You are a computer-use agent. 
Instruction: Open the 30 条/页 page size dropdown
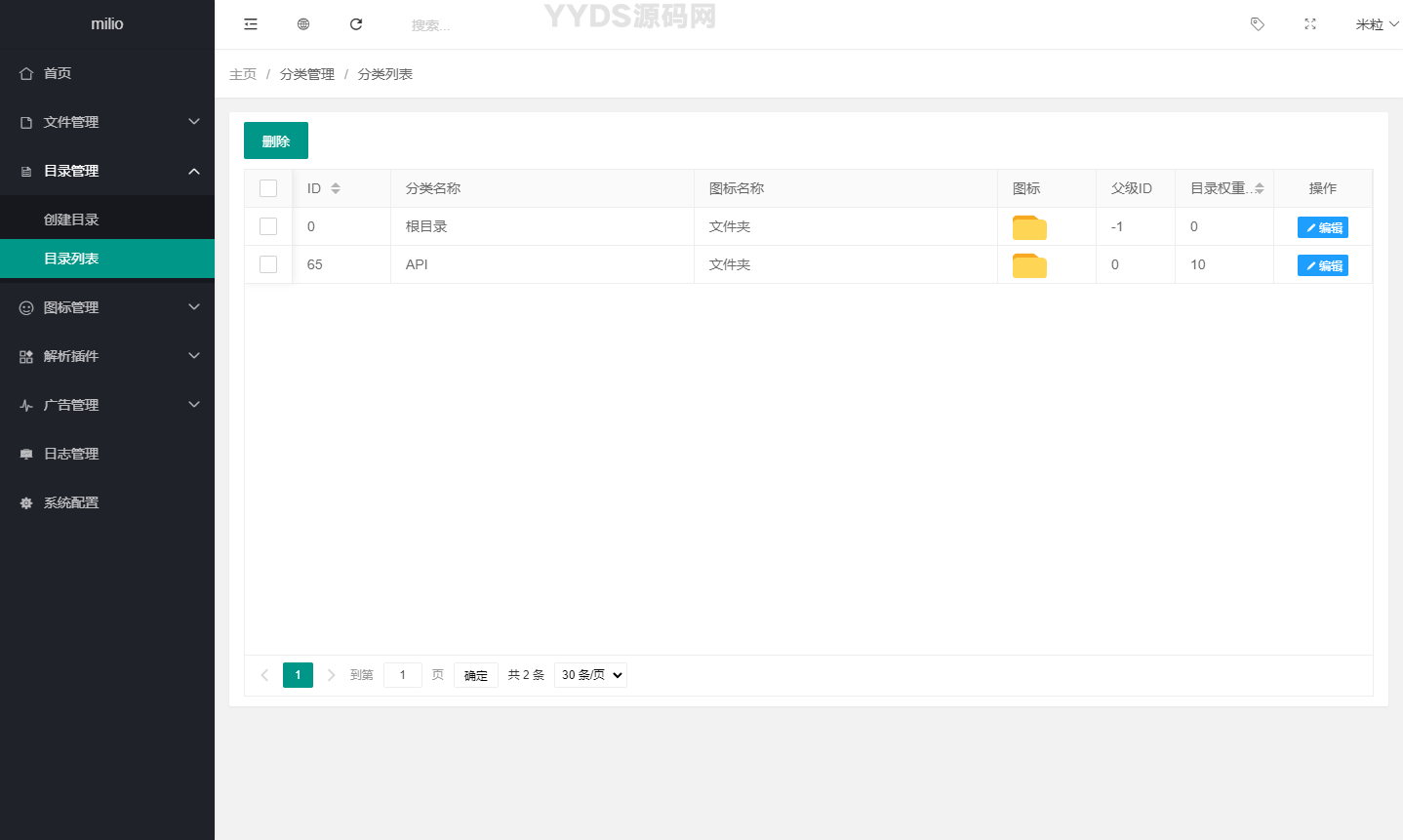590,675
